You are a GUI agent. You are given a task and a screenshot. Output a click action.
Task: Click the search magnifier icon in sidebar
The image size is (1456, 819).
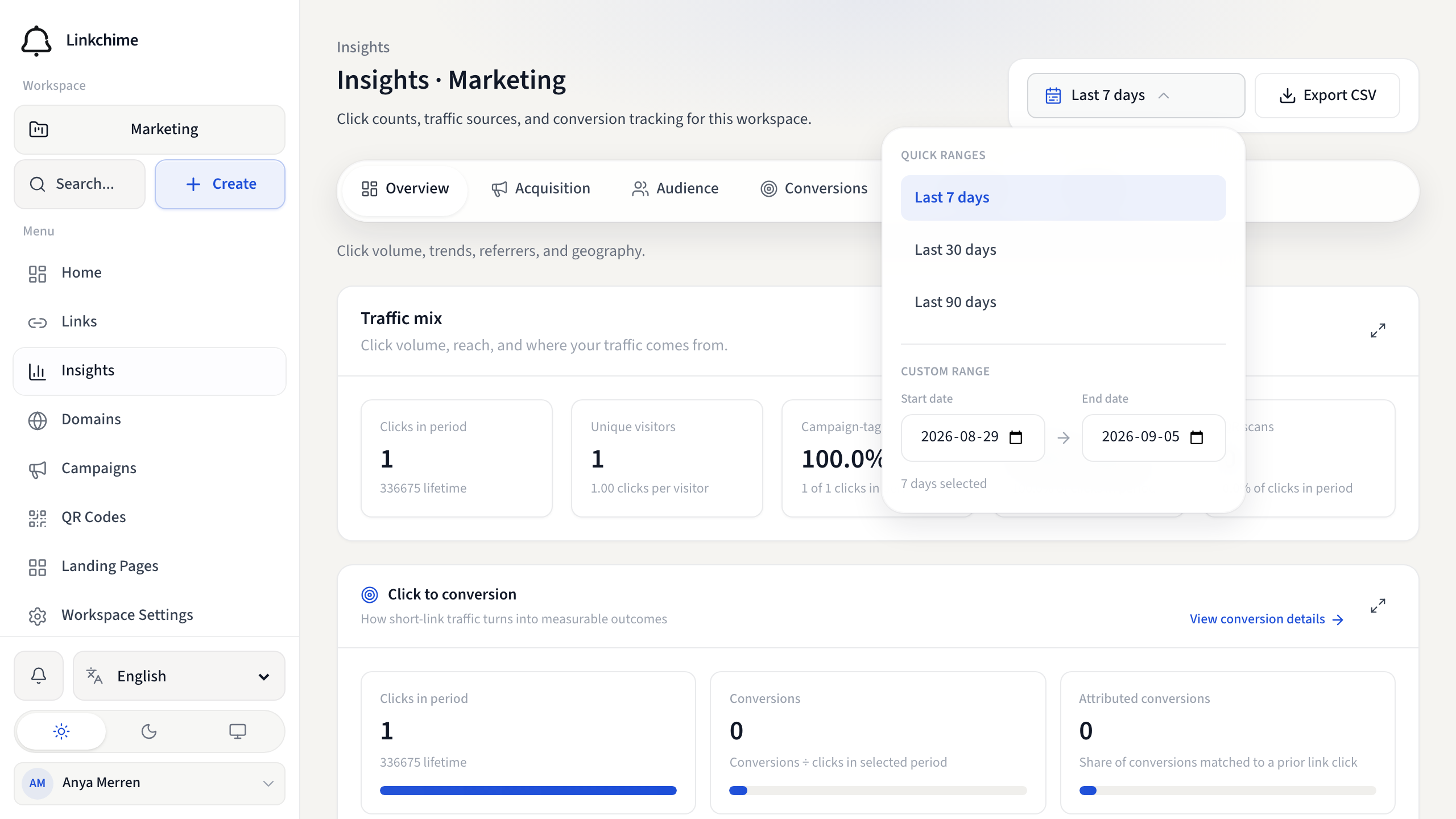[x=38, y=184]
